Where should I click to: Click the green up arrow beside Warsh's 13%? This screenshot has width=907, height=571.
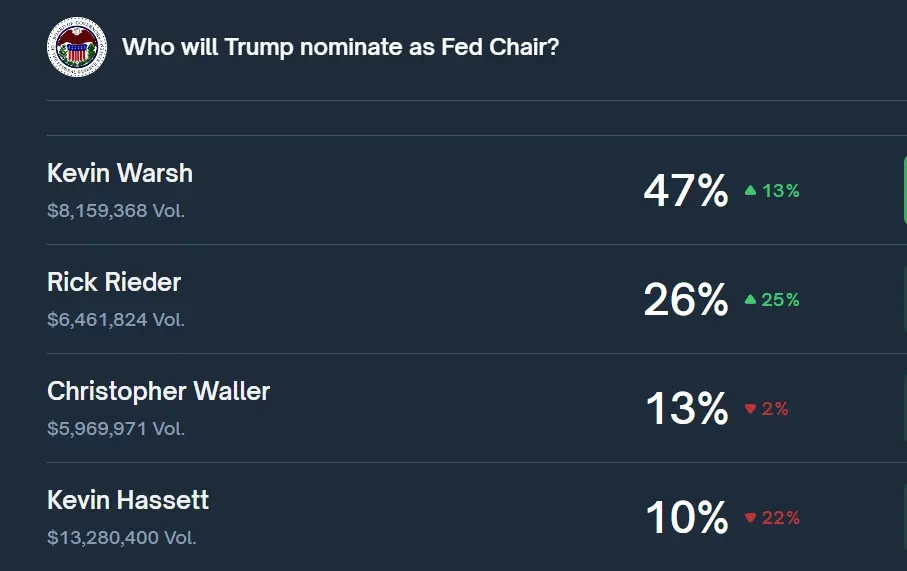pos(750,190)
